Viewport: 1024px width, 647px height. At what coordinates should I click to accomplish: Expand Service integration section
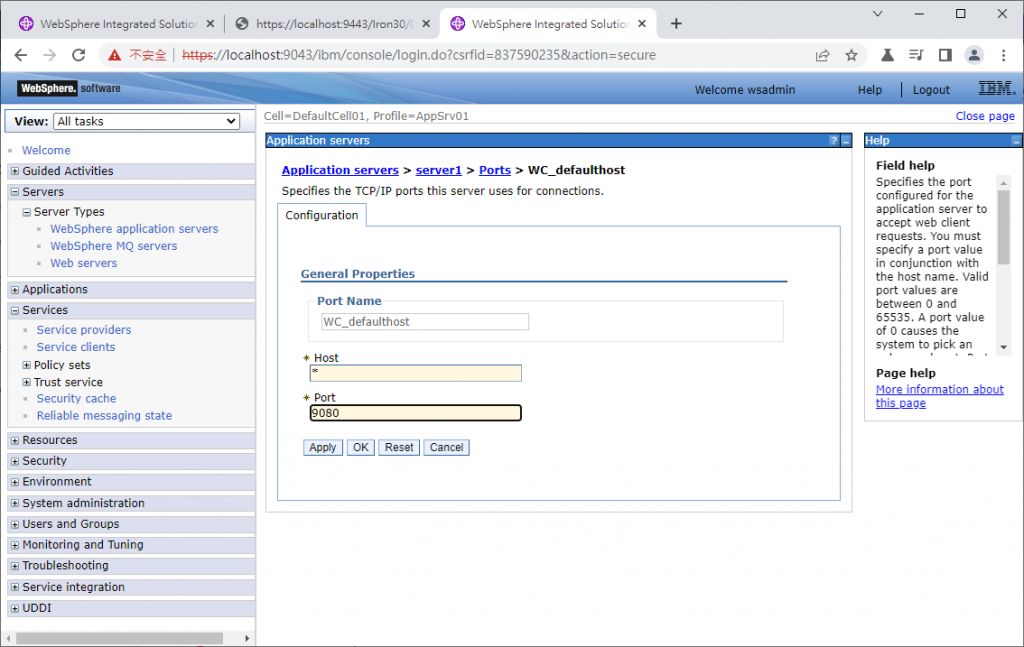(15, 587)
